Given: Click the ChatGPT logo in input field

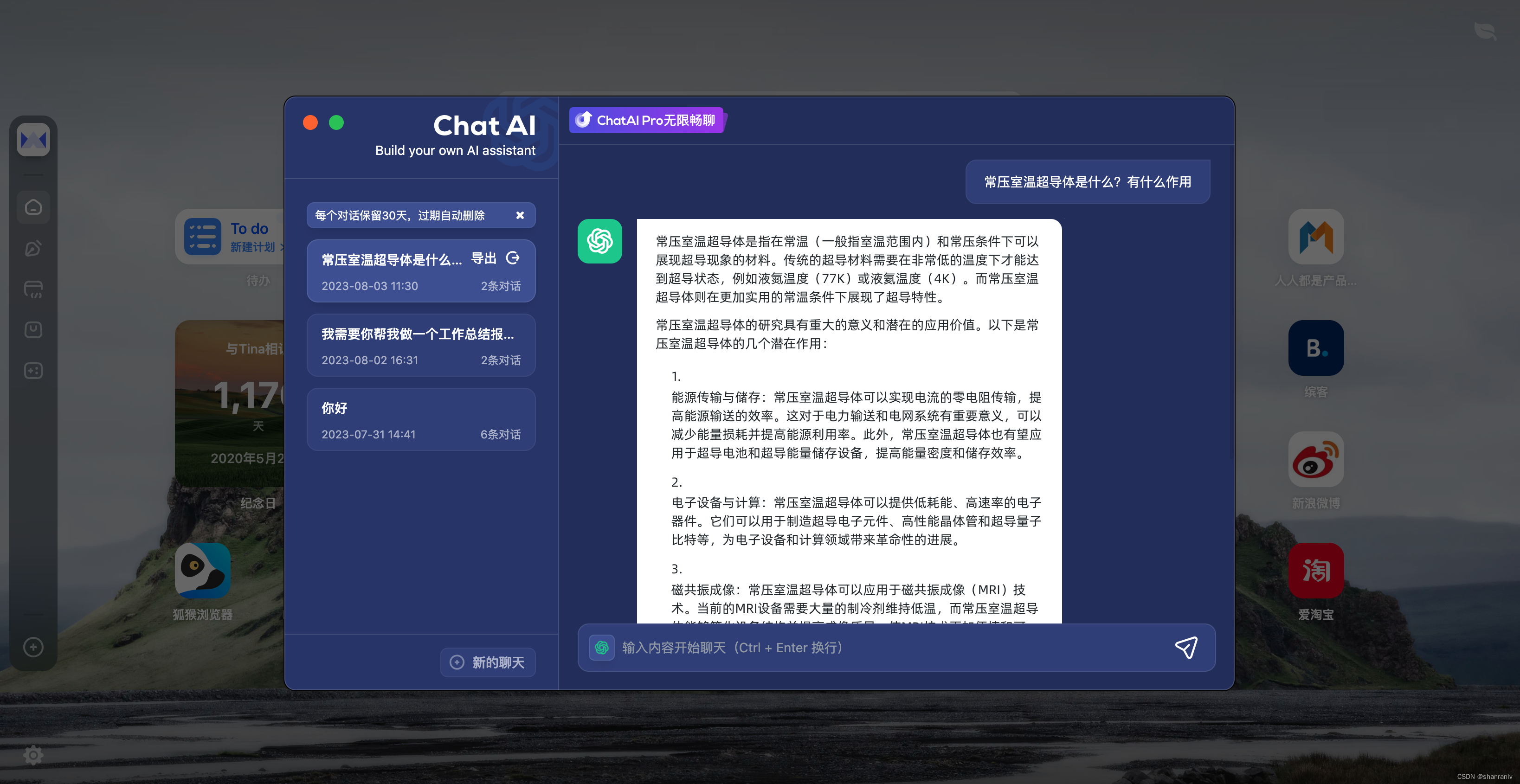Looking at the screenshot, I should pos(601,648).
